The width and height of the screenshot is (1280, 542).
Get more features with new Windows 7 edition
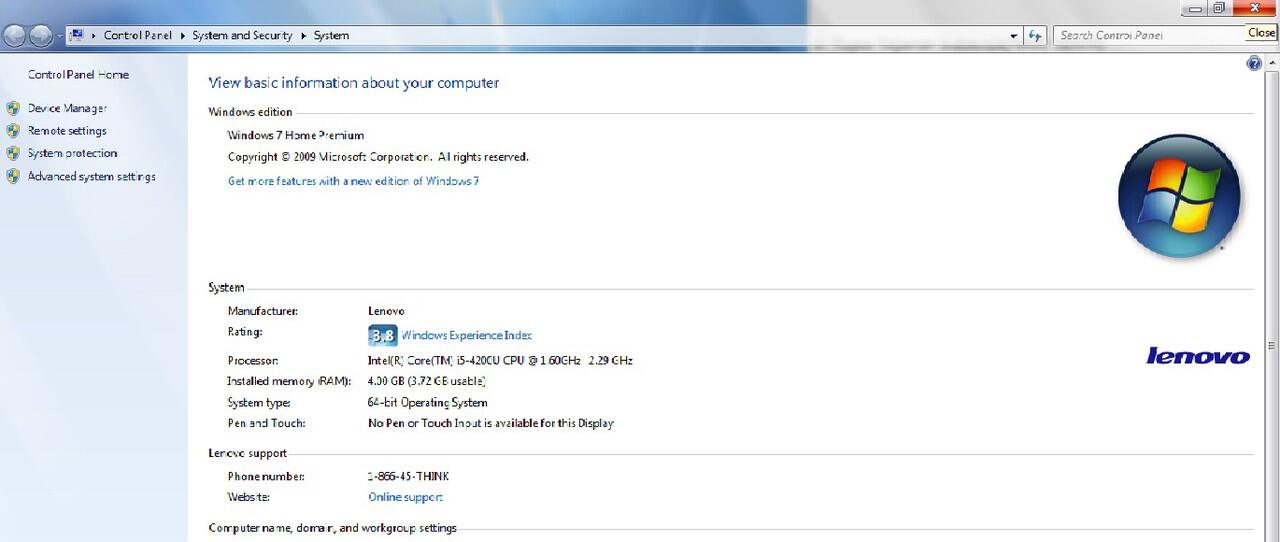tap(353, 181)
